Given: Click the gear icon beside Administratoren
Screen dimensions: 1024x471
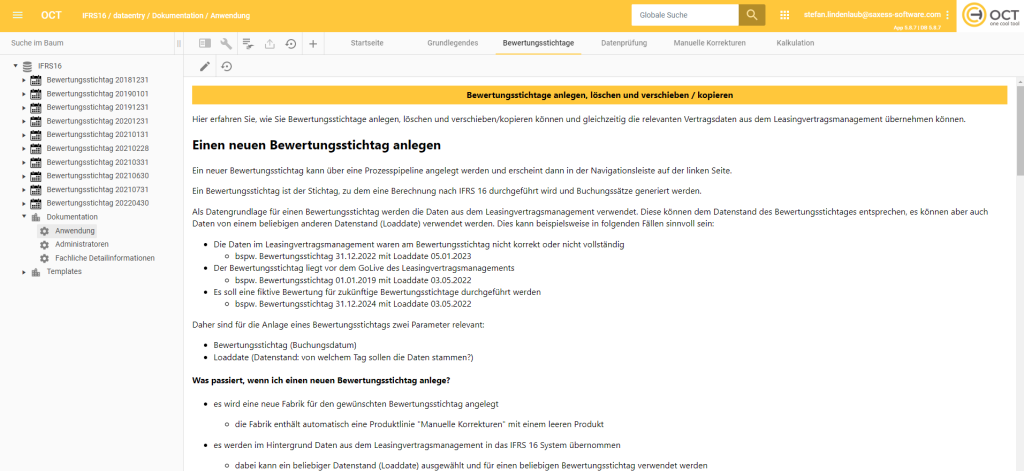Looking at the screenshot, I should 44,244.
